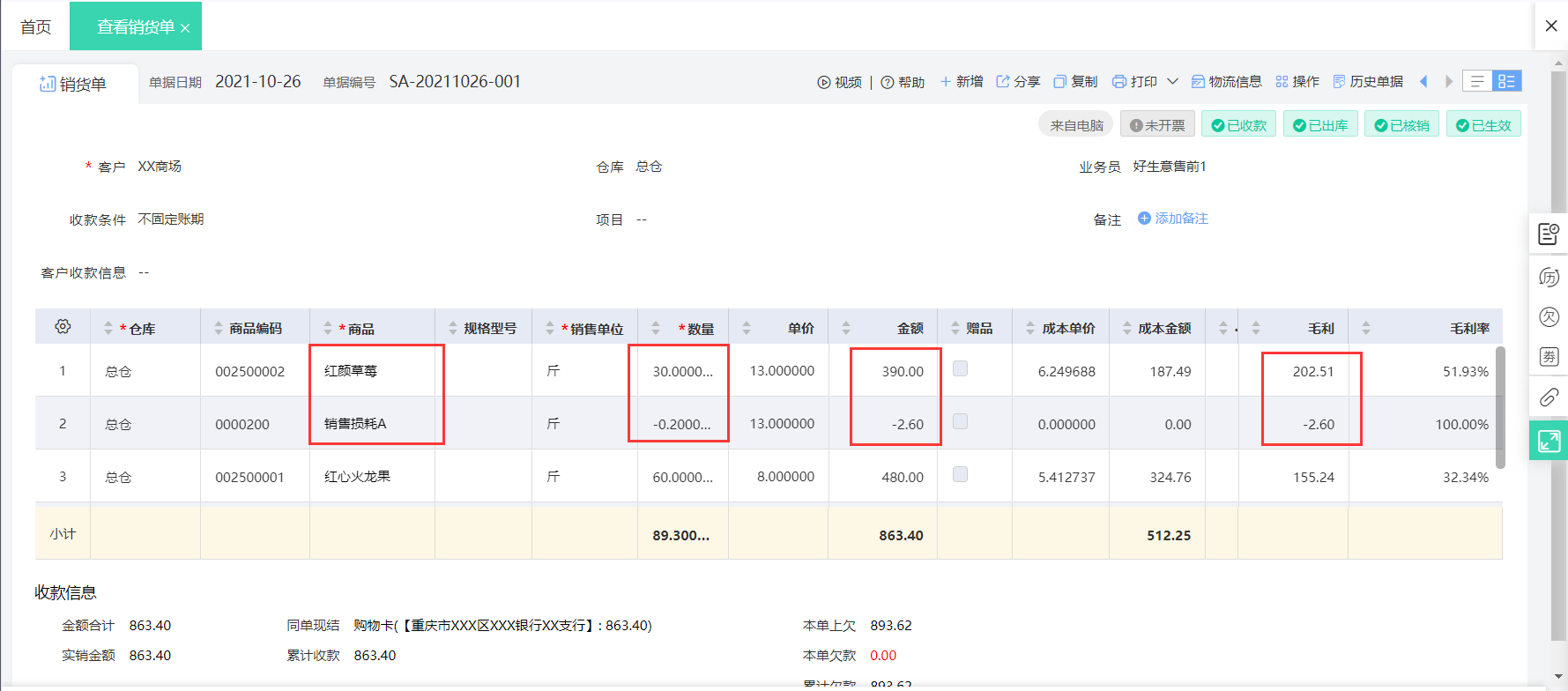
Task: View 历史单据 history documents
Action: (x=1368, y=82)
